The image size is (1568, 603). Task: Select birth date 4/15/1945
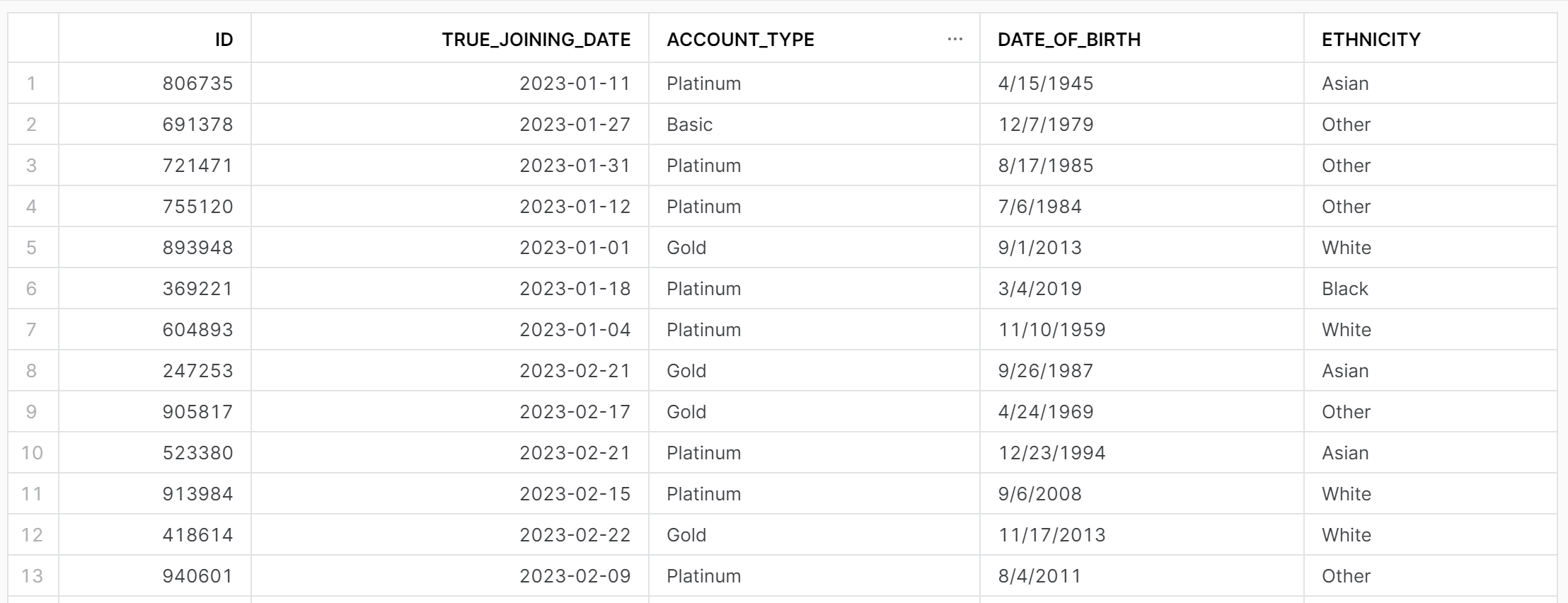coord(1045,84)
